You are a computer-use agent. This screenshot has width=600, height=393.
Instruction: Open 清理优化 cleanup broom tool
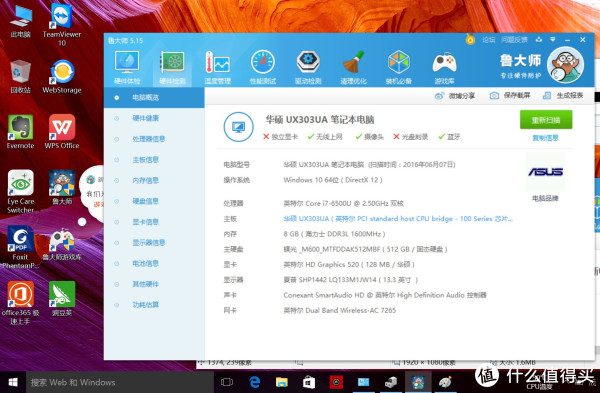(x=354, y=67)
